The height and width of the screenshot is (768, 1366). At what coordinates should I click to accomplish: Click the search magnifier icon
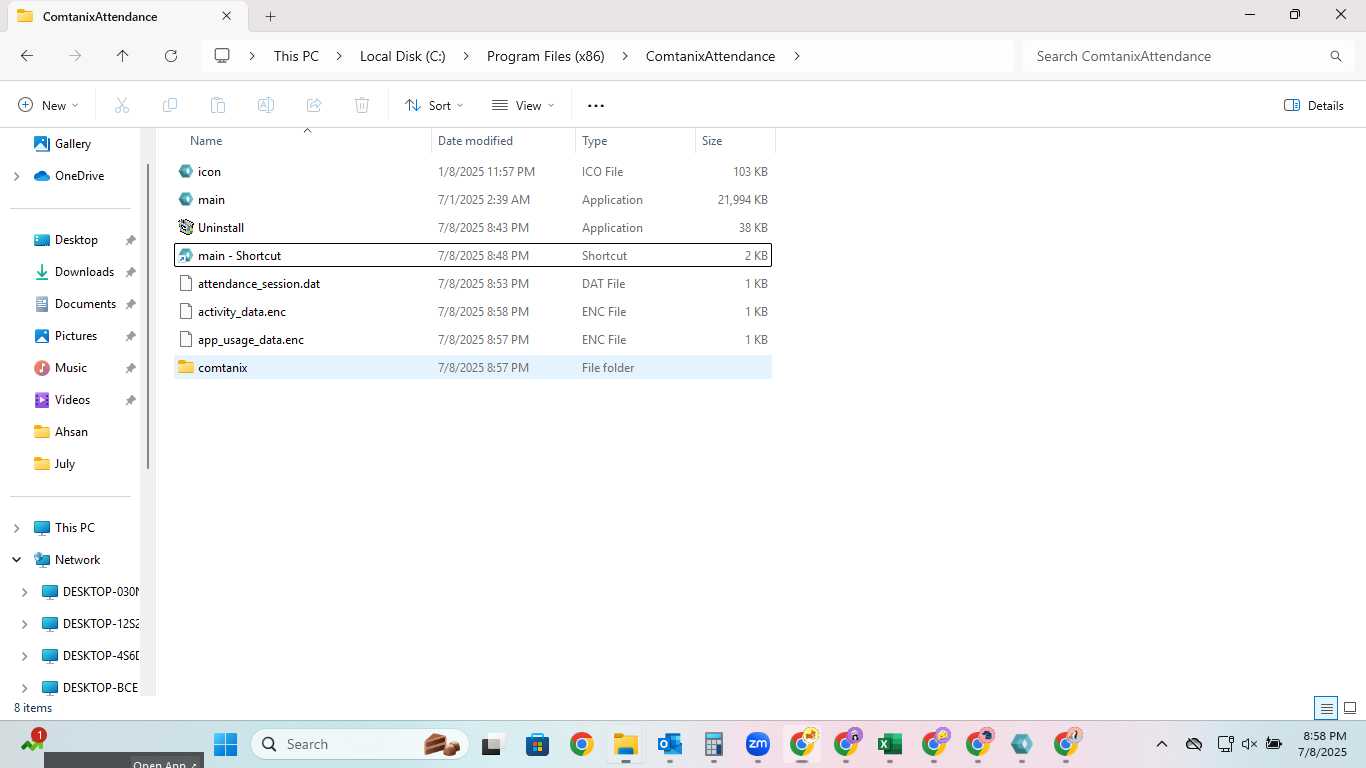click(1336, 56)
